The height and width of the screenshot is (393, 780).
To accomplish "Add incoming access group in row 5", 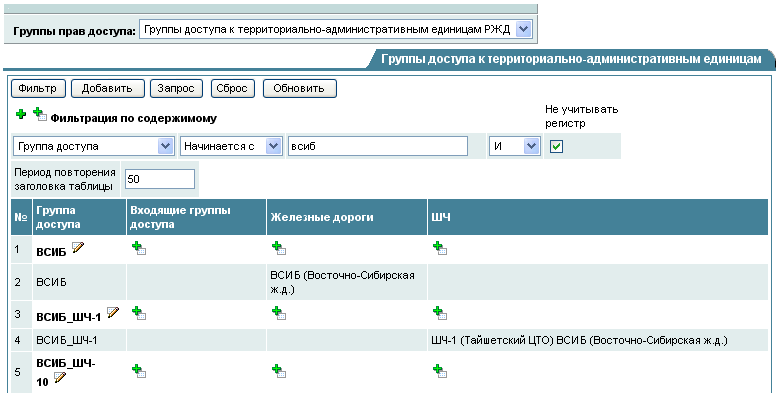I will (x=139, y=371).
